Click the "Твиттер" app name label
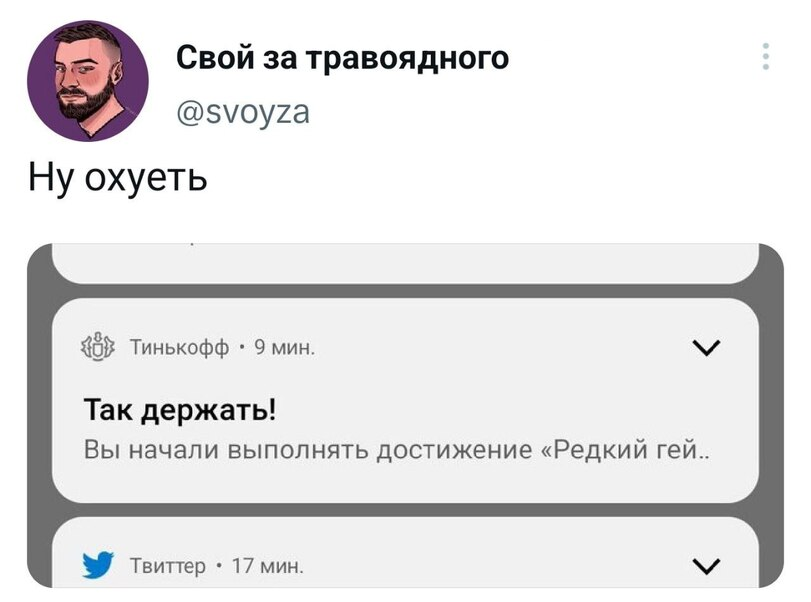The width and height of the screenshot is (811, 602). (168, 568)
